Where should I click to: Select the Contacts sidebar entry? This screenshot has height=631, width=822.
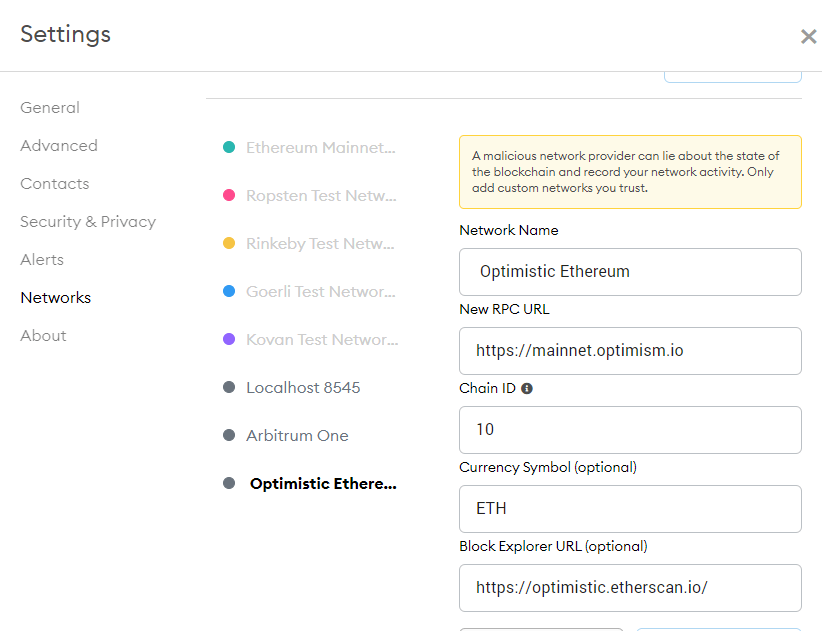click(54, 183)
